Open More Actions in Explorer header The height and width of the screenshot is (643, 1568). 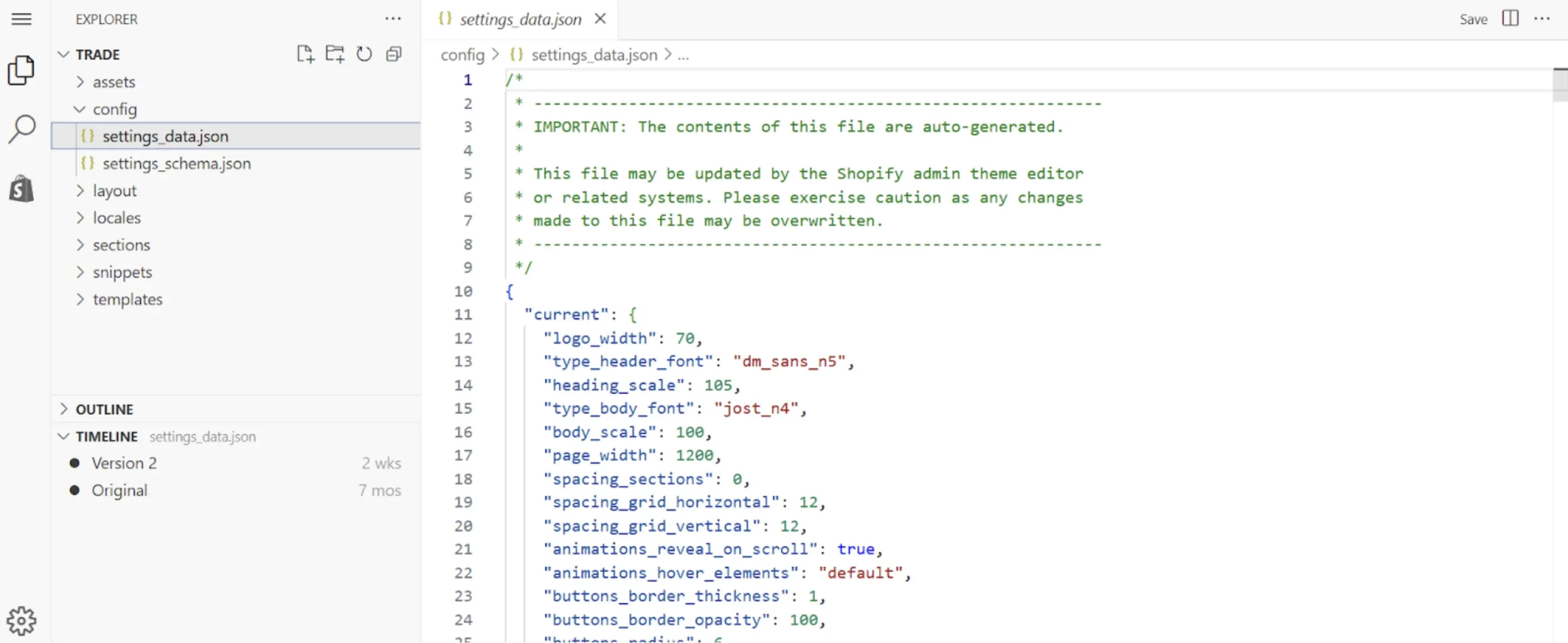pyautogui.click(x=393, y=19)
